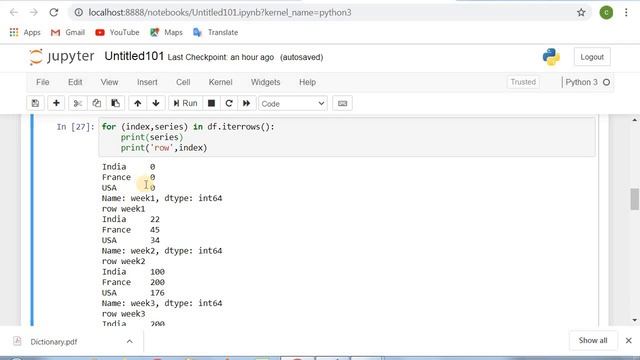The width and height of the screenshot is (640, 360).
Task: Open the View menu
Action: 109,82
